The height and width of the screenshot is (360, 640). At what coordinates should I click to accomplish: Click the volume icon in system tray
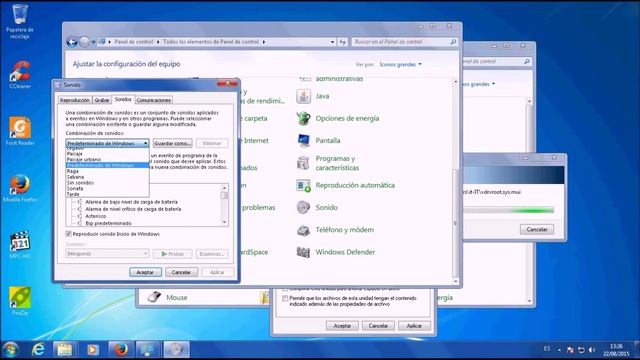click(591, 350)
